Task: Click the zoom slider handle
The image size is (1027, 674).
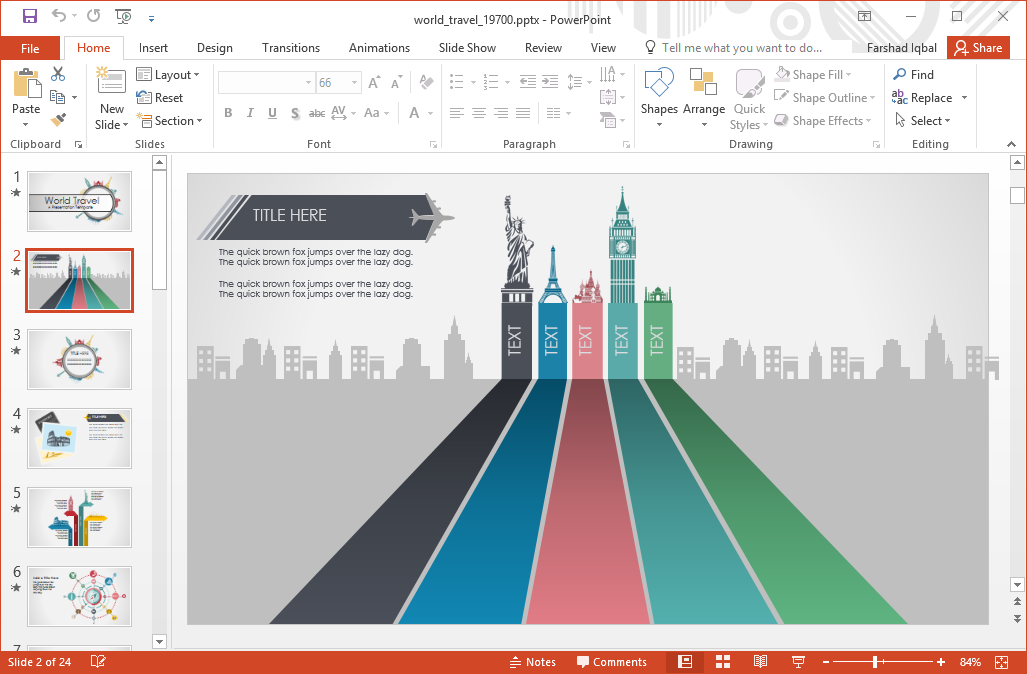Action: tap(875, 662)
